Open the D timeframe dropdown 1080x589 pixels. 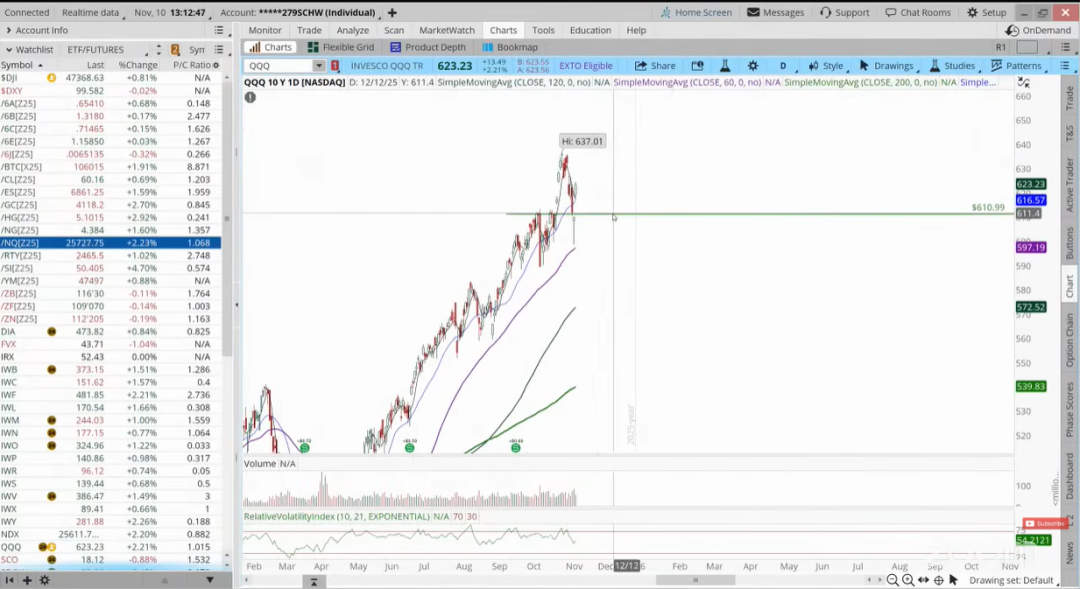tap(784, 65)
